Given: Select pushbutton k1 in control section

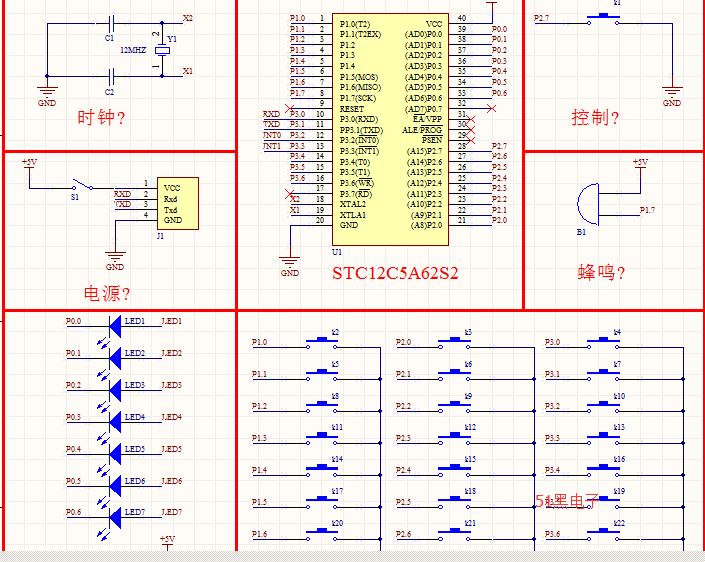Looking at the screenshot, I should click(603, 19).
